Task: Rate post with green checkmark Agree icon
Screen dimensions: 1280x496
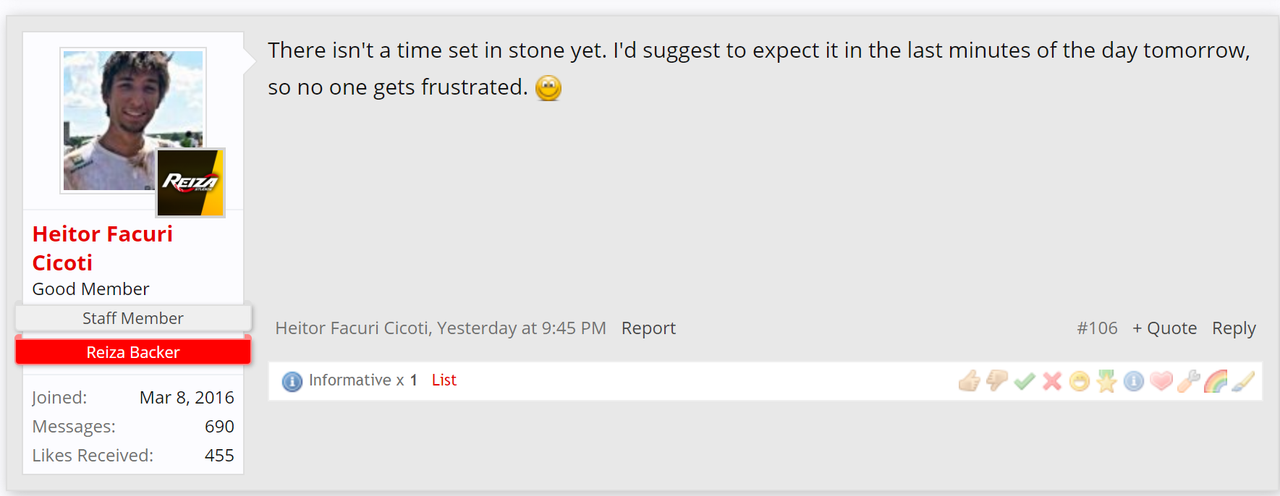Action: tap(1024, 381)
